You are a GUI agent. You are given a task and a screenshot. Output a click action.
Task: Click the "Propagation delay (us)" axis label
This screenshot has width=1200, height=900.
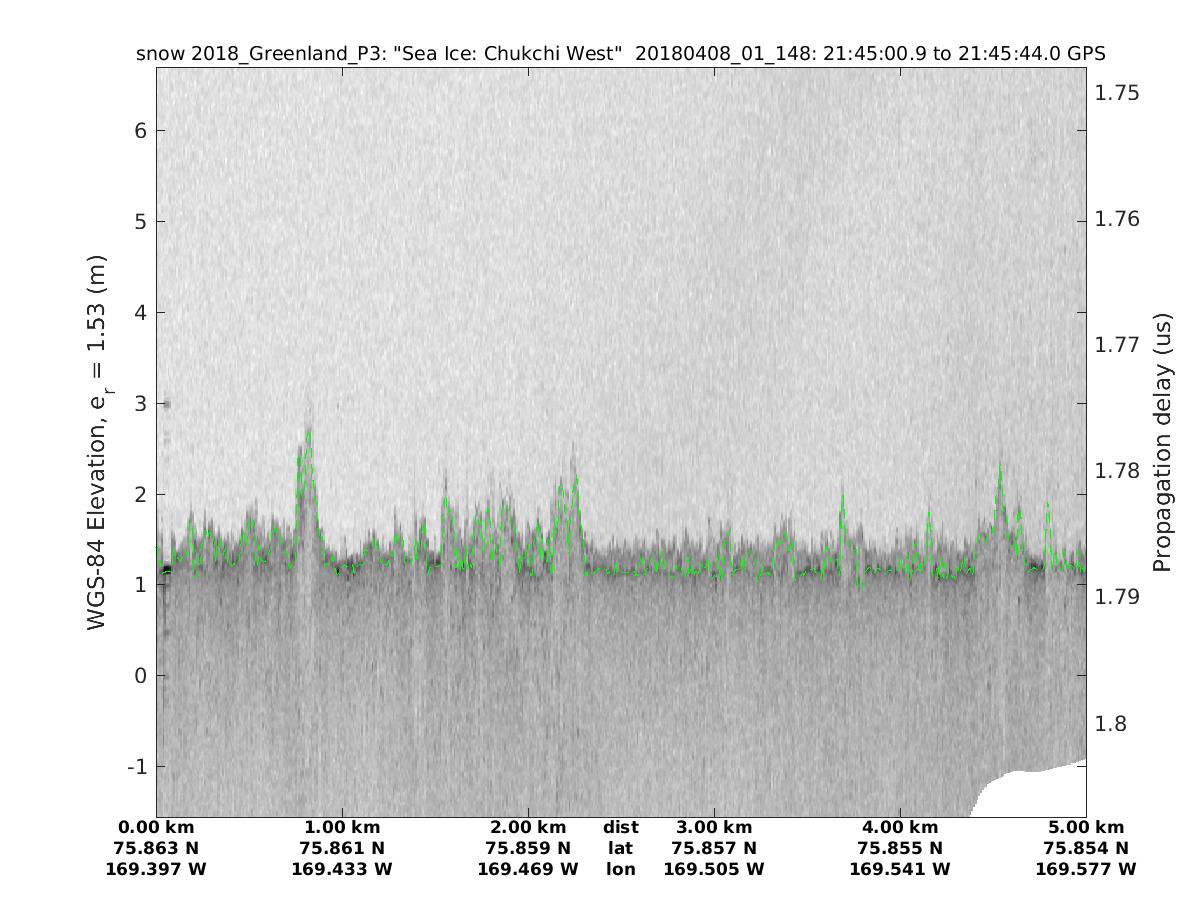click(1161, 442)
